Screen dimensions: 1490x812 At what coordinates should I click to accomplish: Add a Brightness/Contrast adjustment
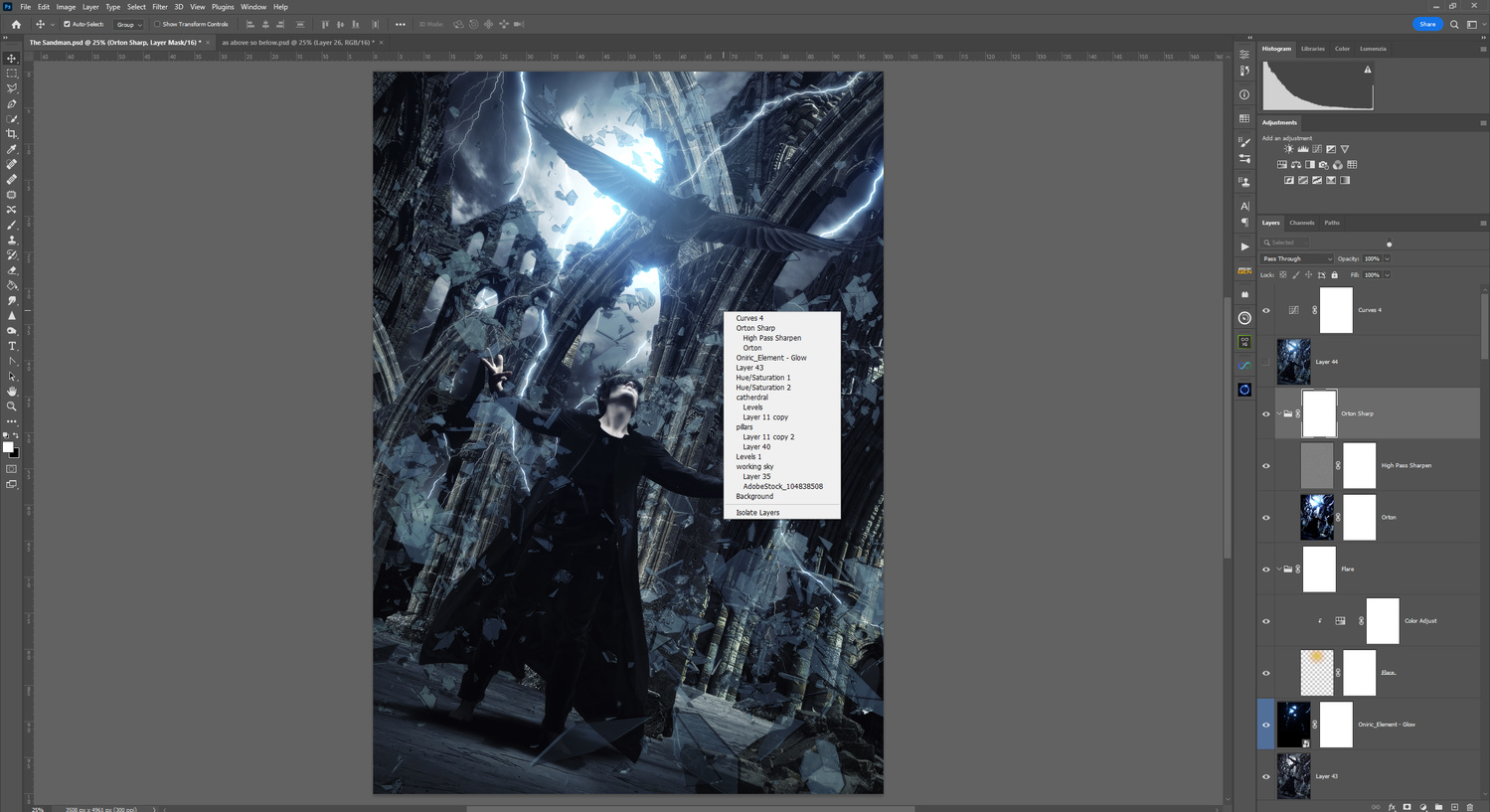point(1289,149)
